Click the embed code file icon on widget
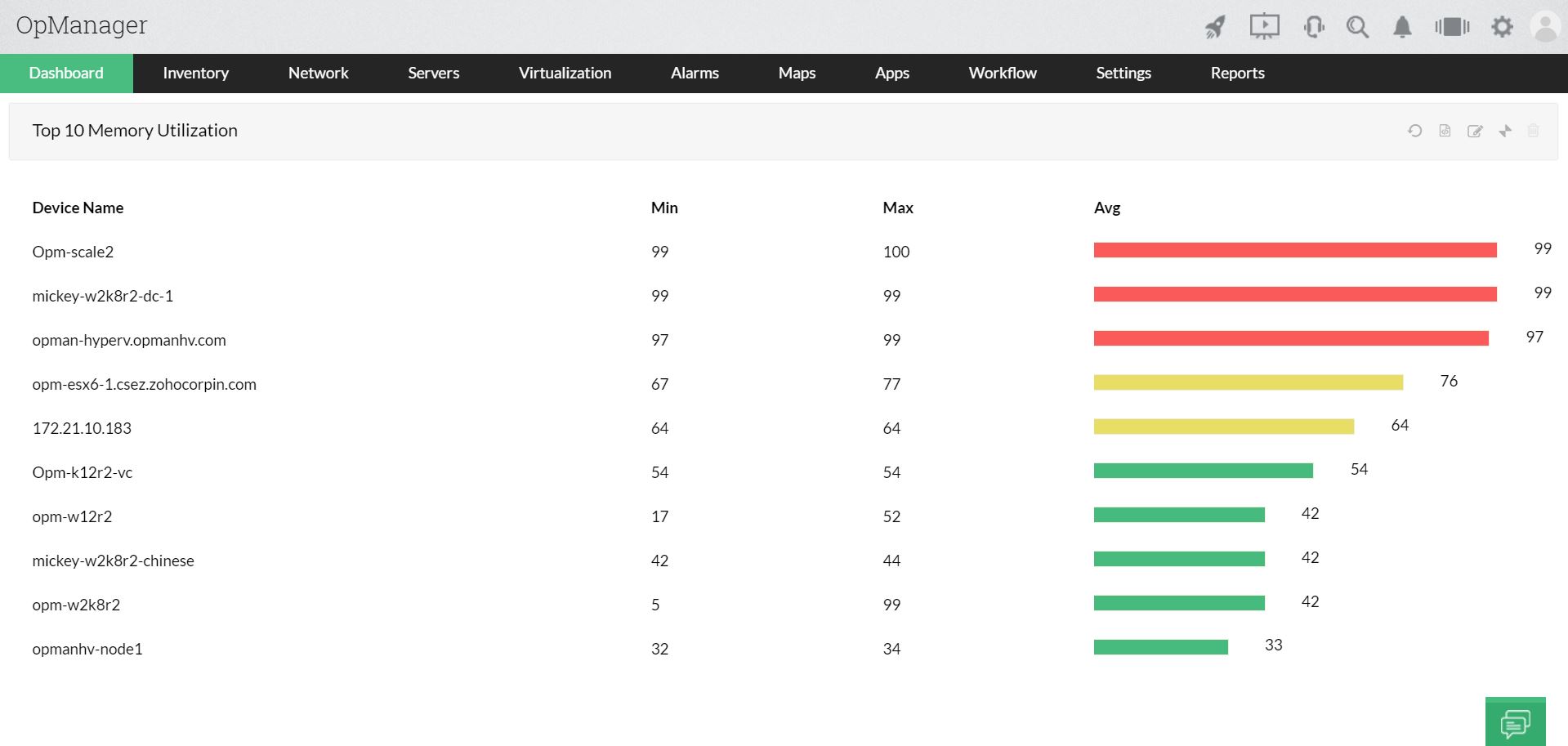The height and width of the screenshot is (746, 1568). (1445, 131)
